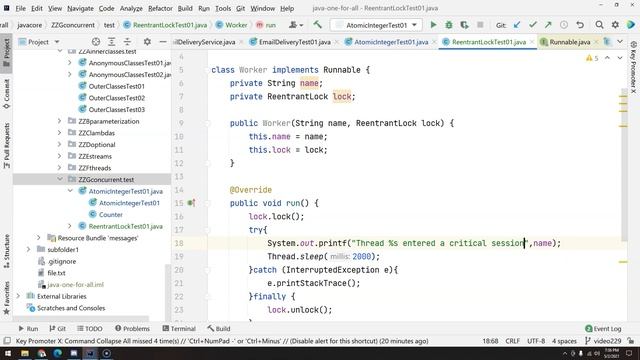Open the Run tool window button
This screenshot has height=360, width=640.
[x=28, y=329]
